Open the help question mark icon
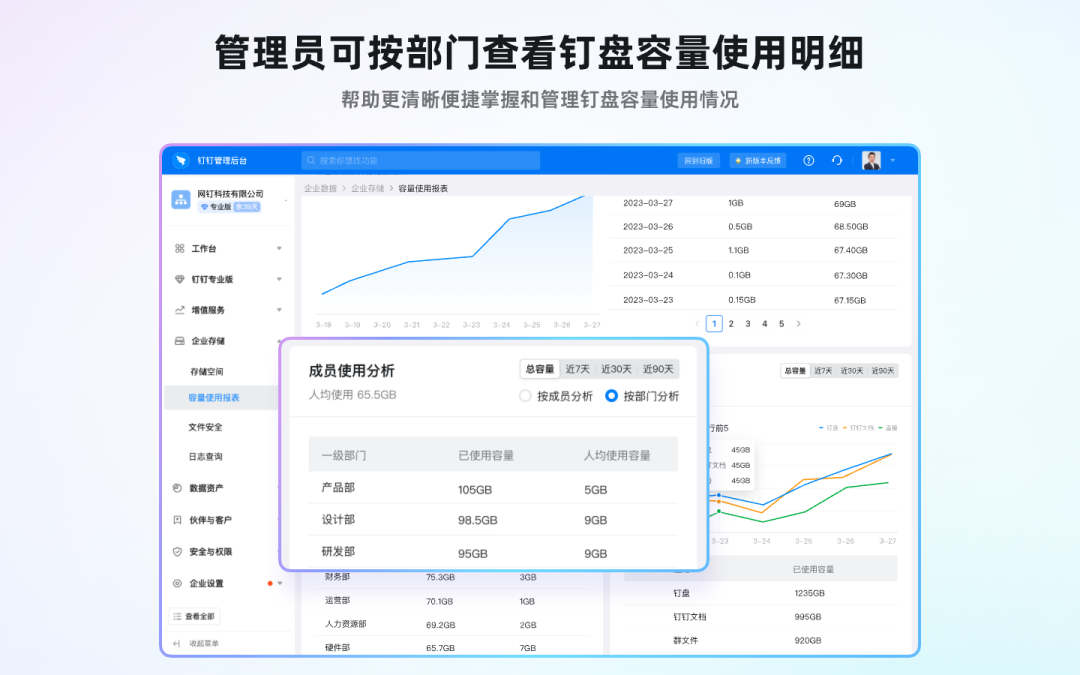Image resolution: width=1080 pixels, height=675 pixels. (x=809, y=160)
